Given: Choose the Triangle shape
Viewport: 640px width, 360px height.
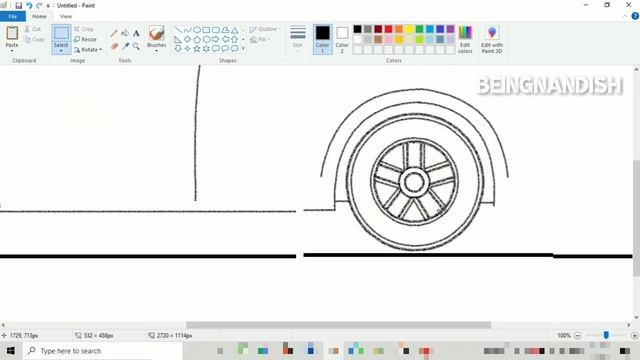Looking at the screenshot, I should [x=234, y=30].
